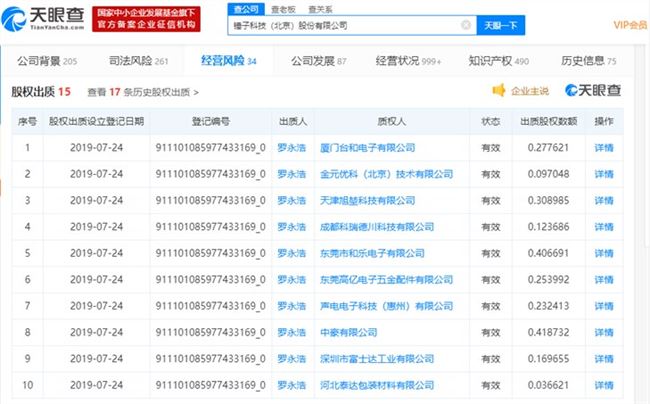Open 罗永浩 link in row 1
The width and height of the screenshot is (650, 404).
(292, 148)
